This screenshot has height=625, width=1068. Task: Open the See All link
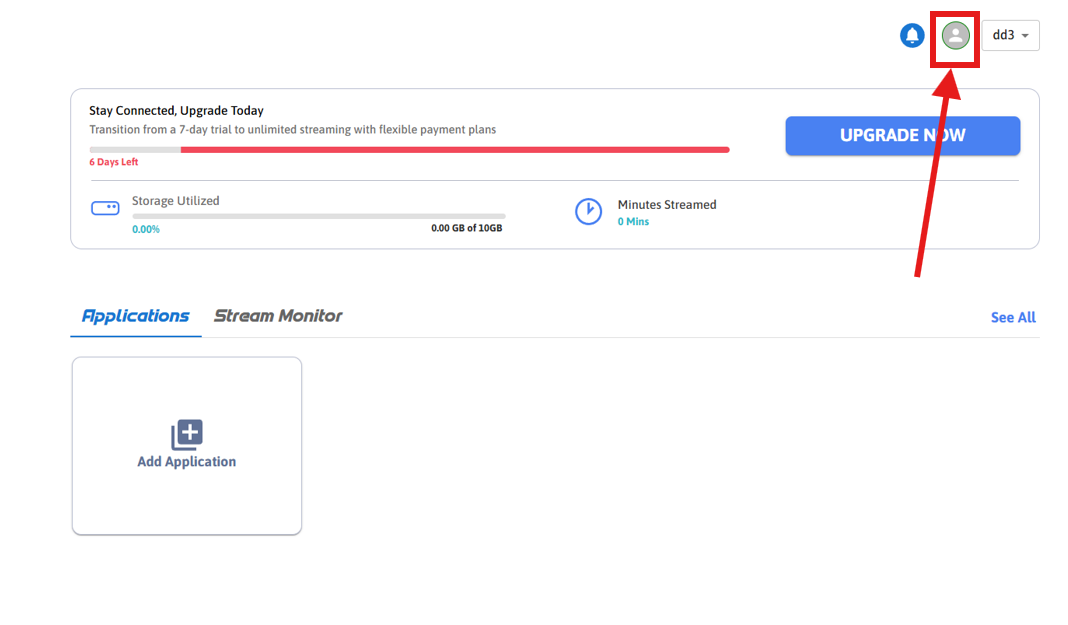[1013, 318]
